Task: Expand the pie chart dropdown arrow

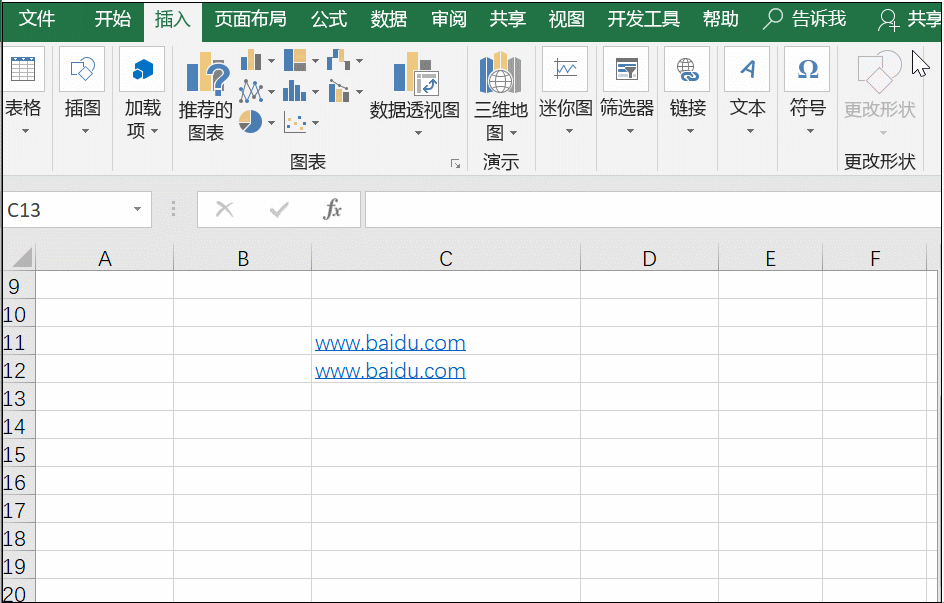Action: (x=271, y=123)
